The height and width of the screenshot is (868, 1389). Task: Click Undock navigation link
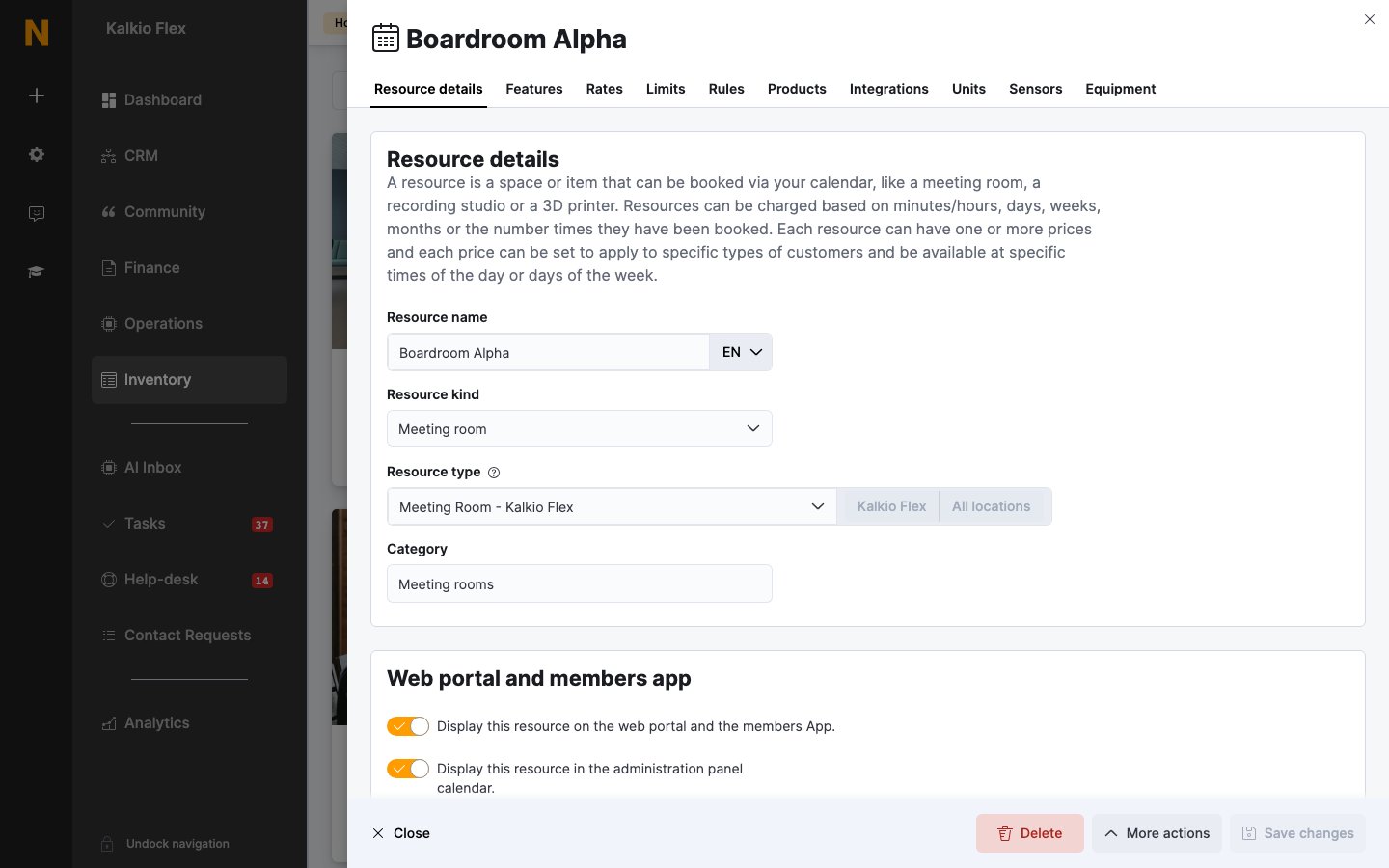pyautogui.click(x=177, y=844)
